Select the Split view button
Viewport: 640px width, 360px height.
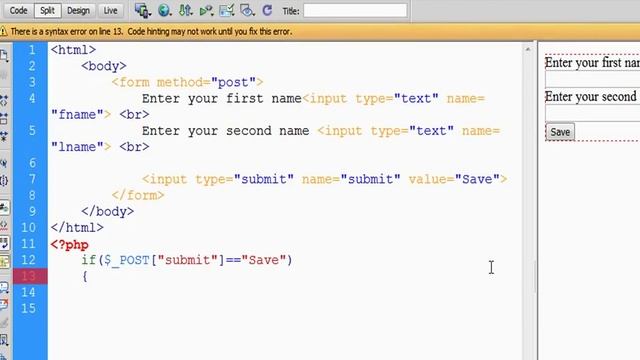pyautogui.click(x=47, y=11)
